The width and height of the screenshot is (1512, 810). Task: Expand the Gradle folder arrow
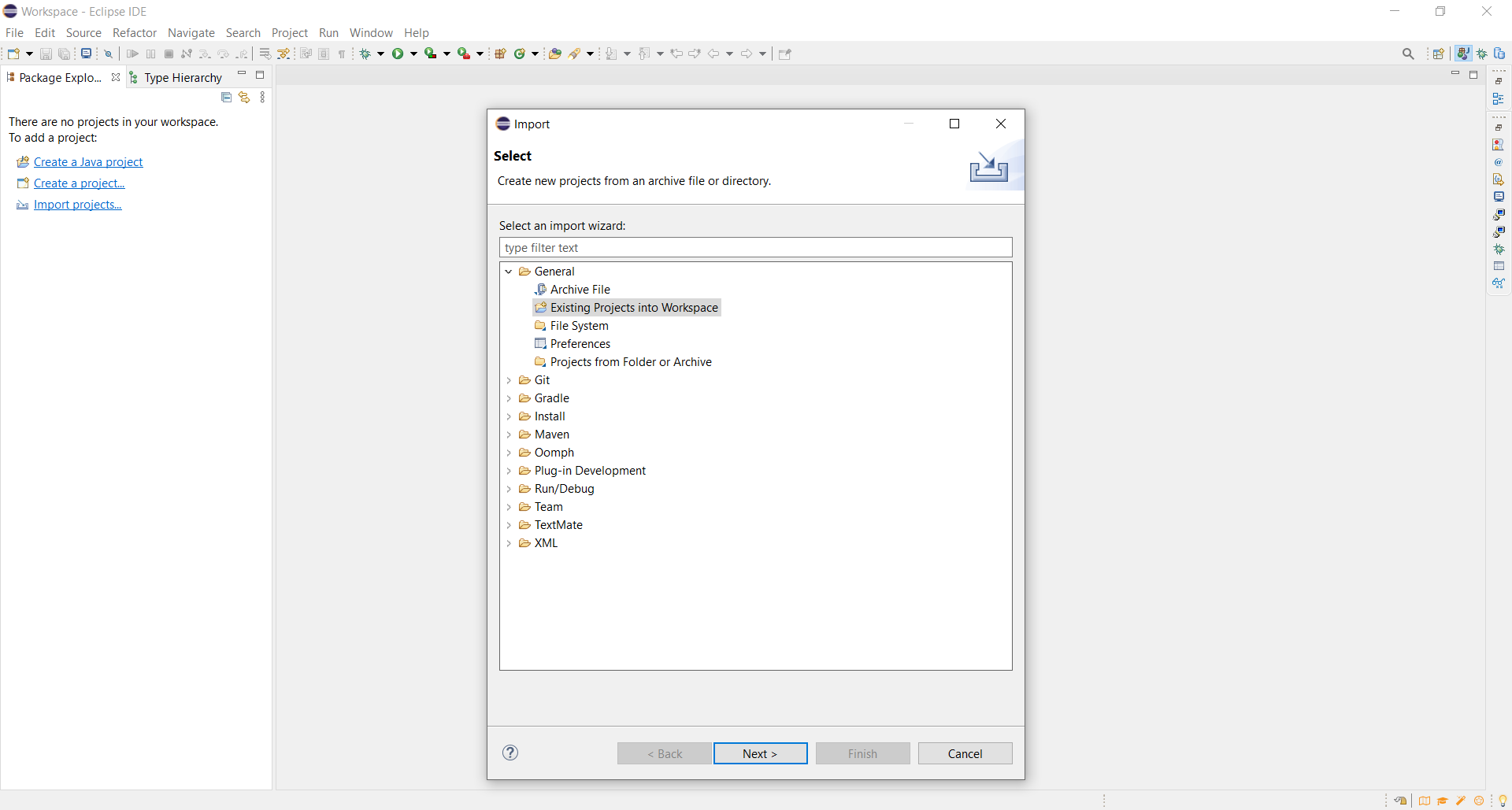[509, 398]
